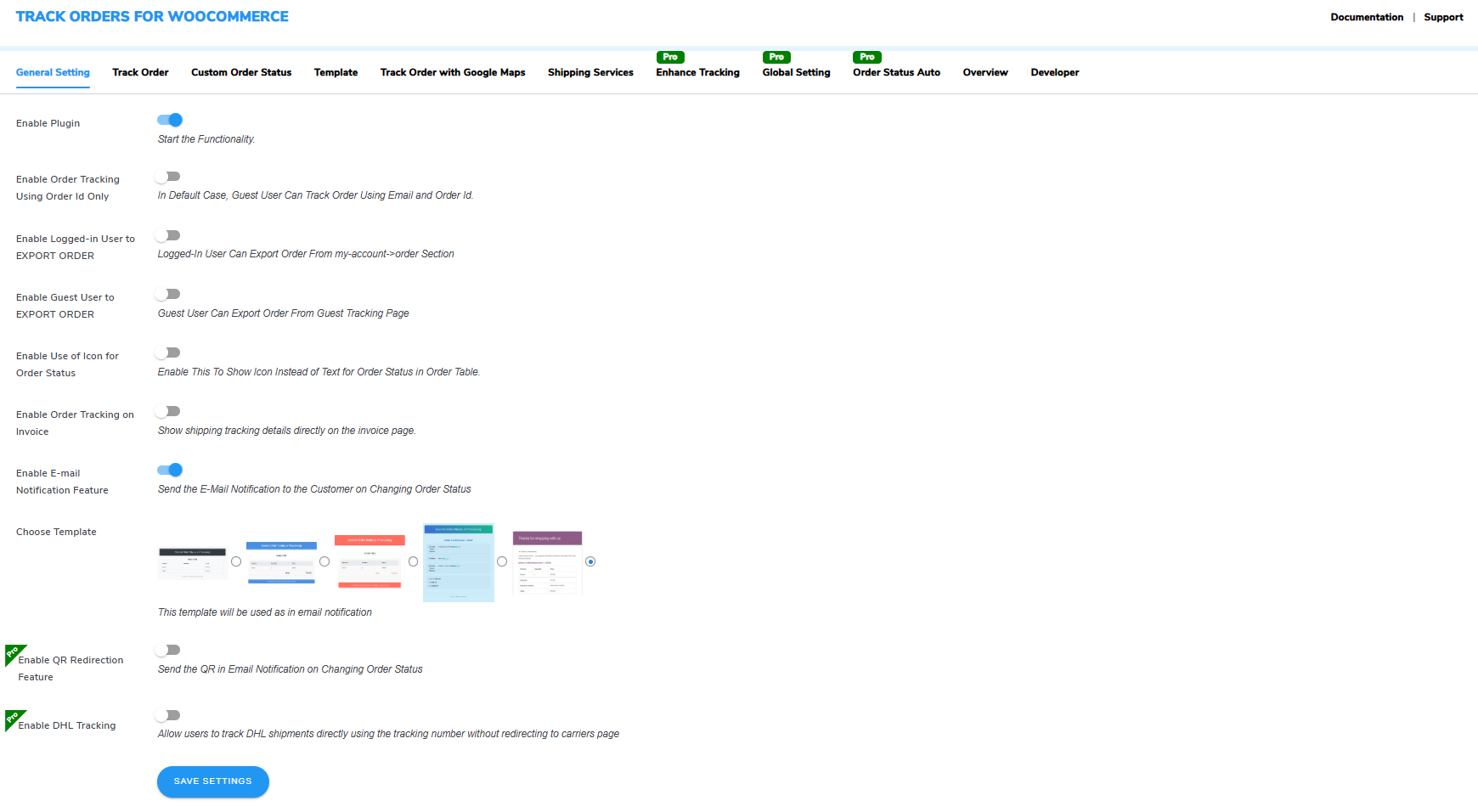Viewport: 1478px width, 812px height.
Task: Open the Documentation link
Action: coord(1367,17)
